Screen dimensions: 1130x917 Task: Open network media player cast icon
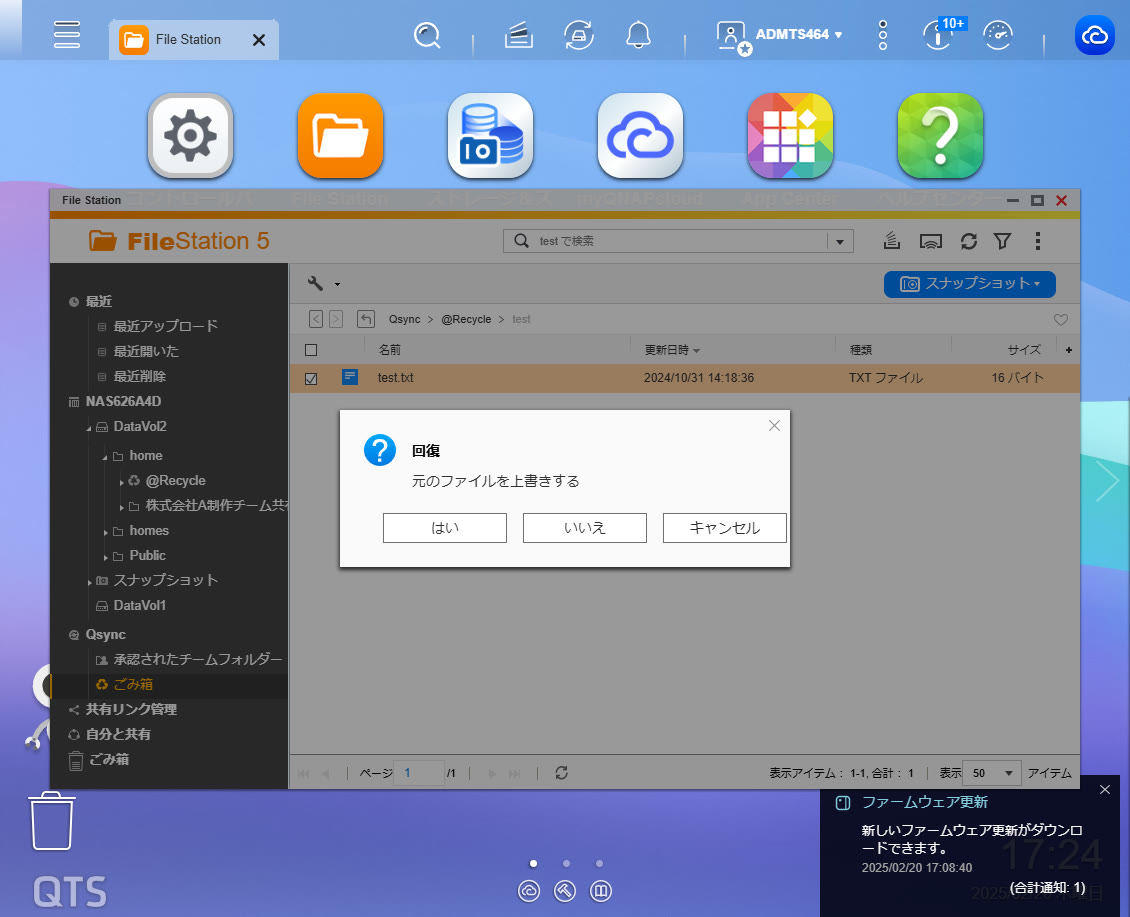click(x=931, y=241)
